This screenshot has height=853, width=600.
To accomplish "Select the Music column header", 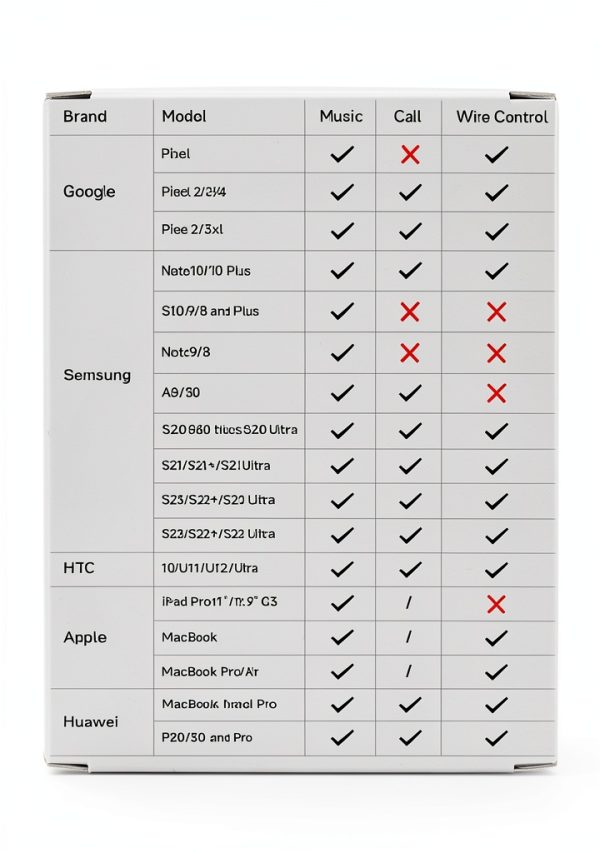I will pos(341,116).
